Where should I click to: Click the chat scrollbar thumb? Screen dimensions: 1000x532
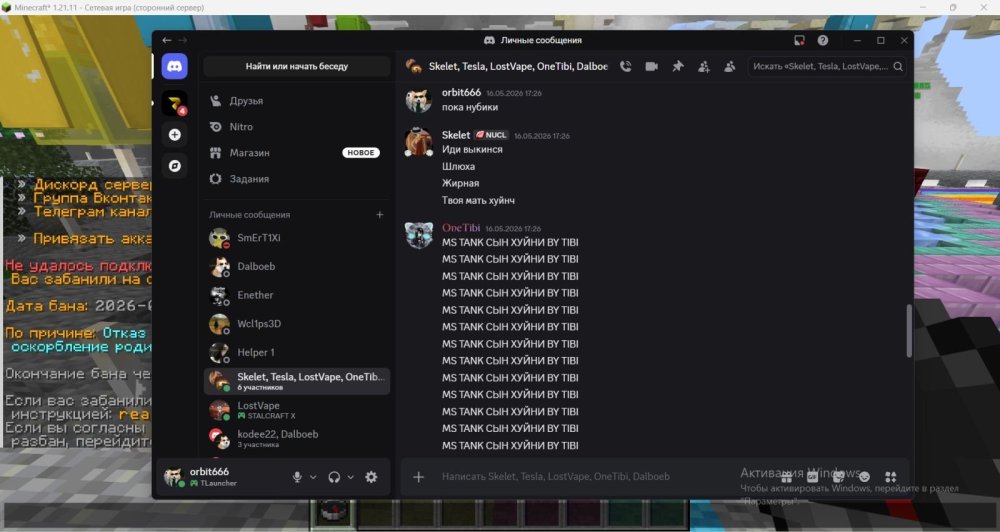click(x=909, y=330)
